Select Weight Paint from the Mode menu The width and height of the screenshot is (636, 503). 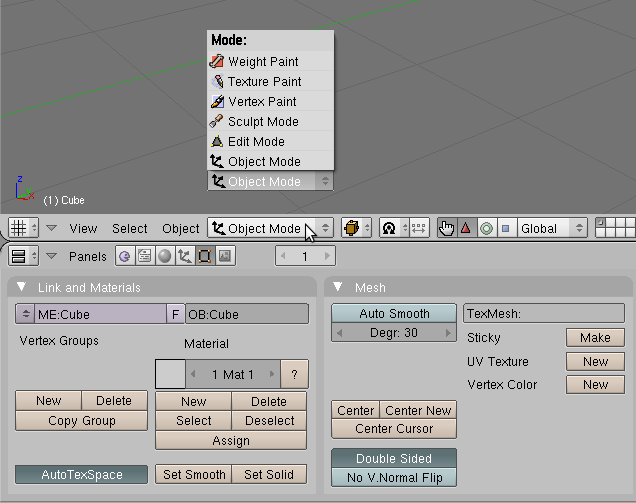click(x=262, y=62)
